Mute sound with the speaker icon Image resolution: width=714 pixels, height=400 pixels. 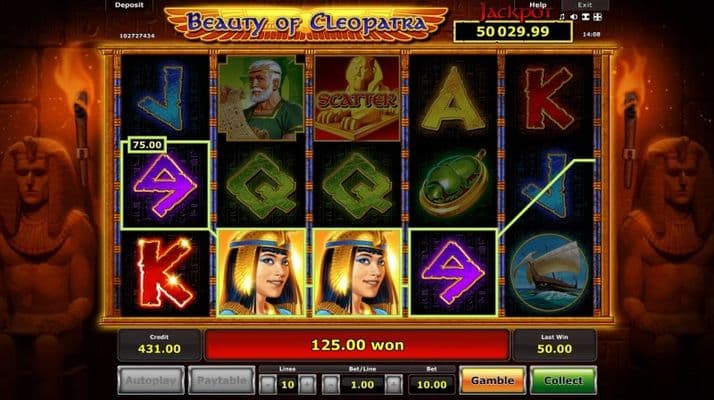[x=574, y=17]
